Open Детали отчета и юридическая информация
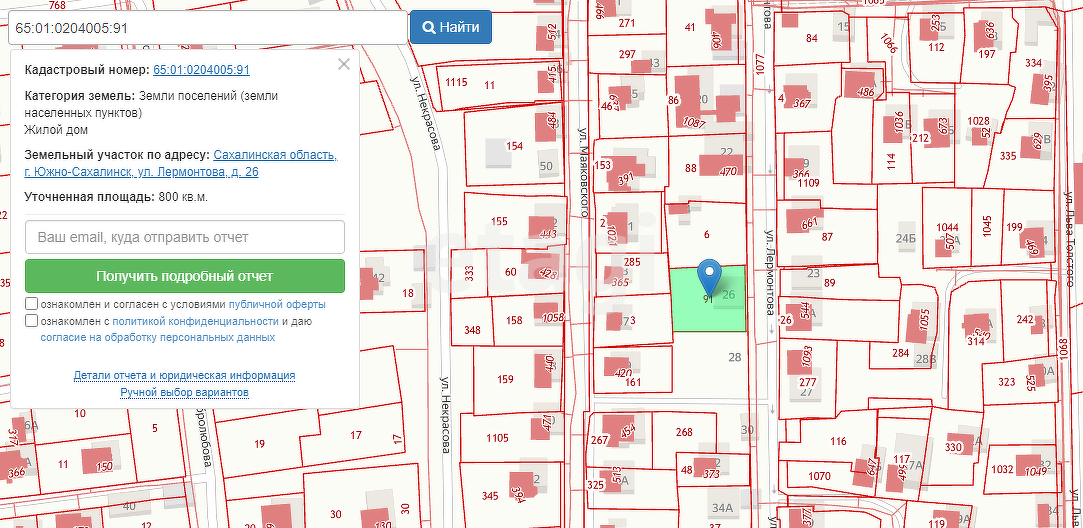Image resolution: width=1083 pixels, height=528 pixels. point(184,375)
